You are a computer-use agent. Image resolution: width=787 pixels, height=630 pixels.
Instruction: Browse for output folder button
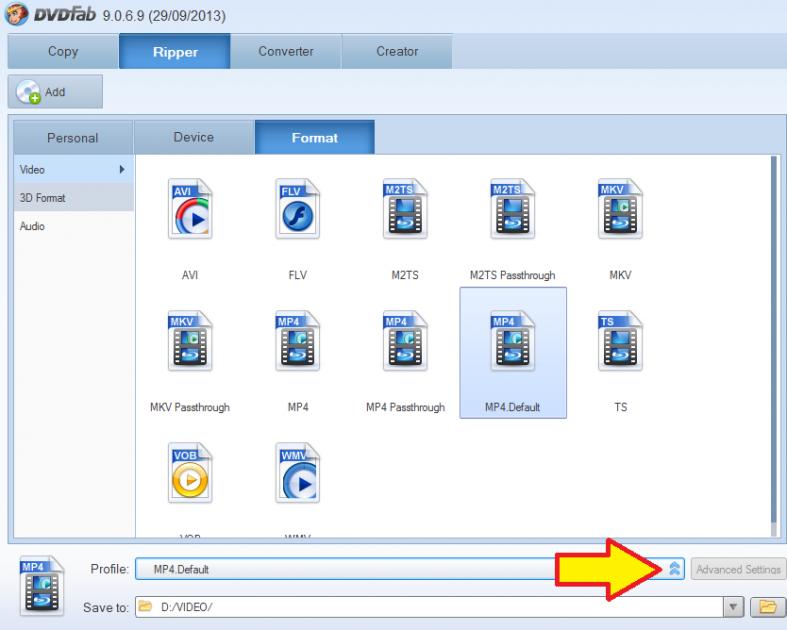(x=767, y=607)
